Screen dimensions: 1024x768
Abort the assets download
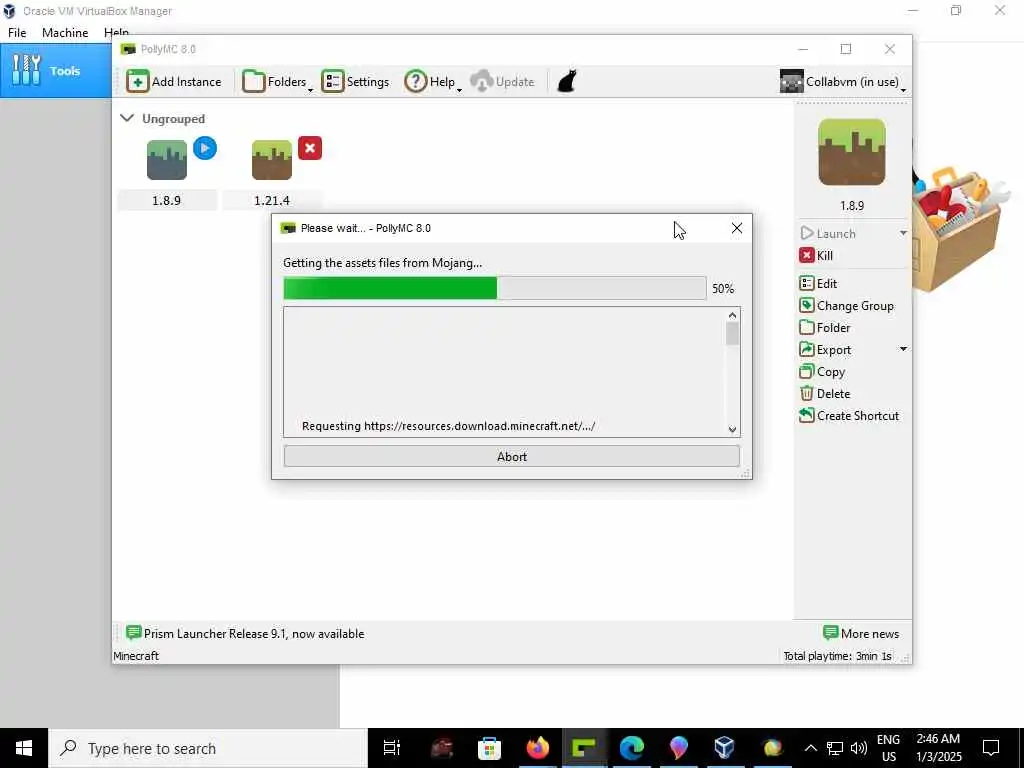511,456
